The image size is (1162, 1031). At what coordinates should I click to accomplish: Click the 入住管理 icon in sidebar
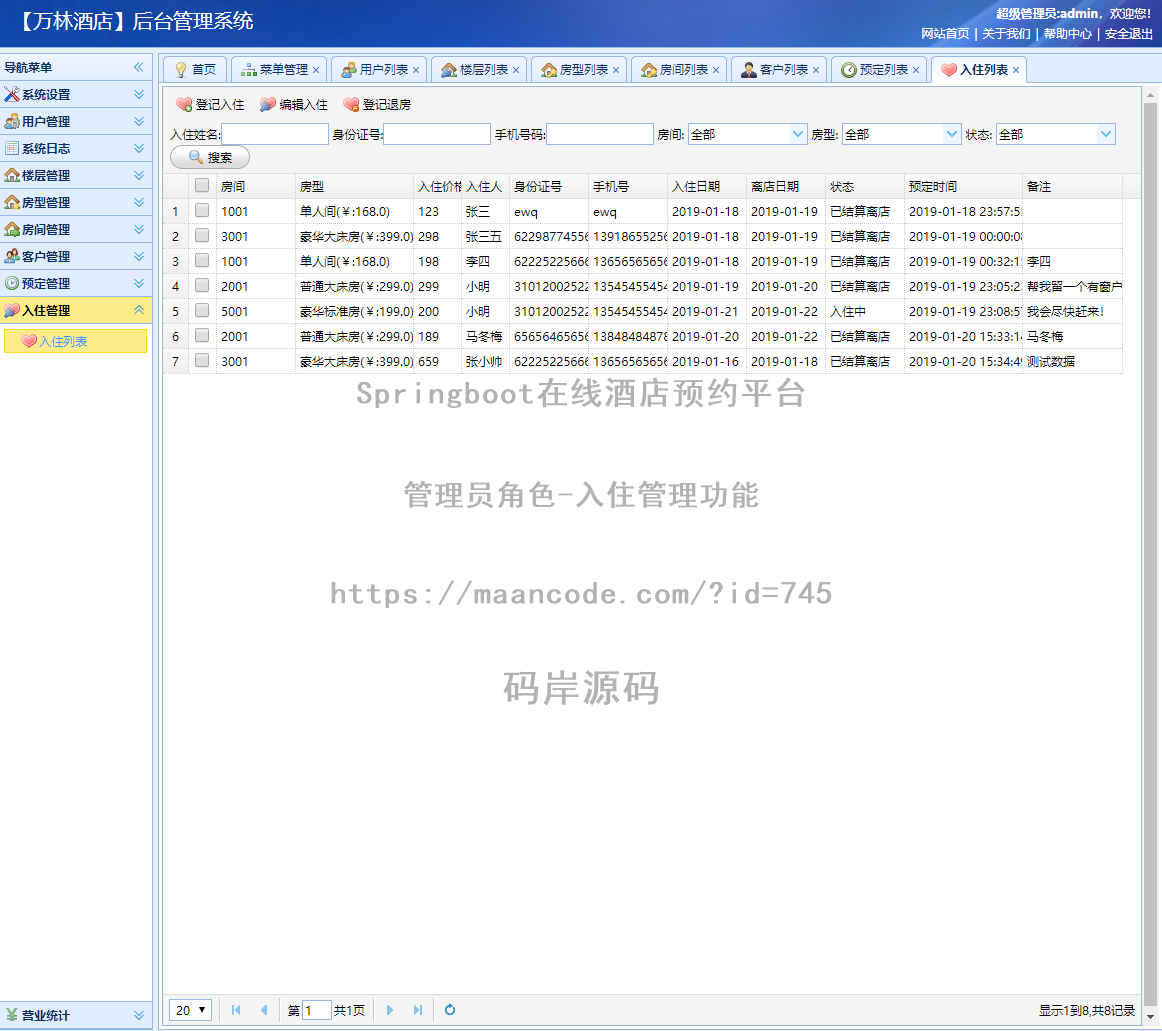pyautogui.click(x=12, y=311)
